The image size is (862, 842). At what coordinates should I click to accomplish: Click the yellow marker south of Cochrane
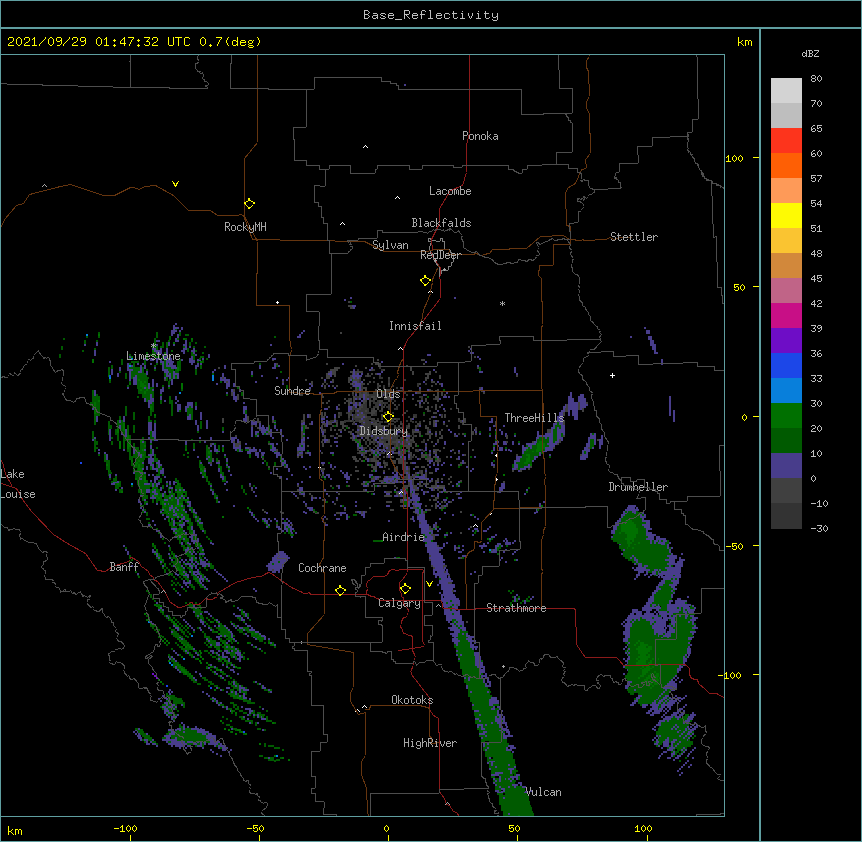pyautogui.click(x=340, y=590)
